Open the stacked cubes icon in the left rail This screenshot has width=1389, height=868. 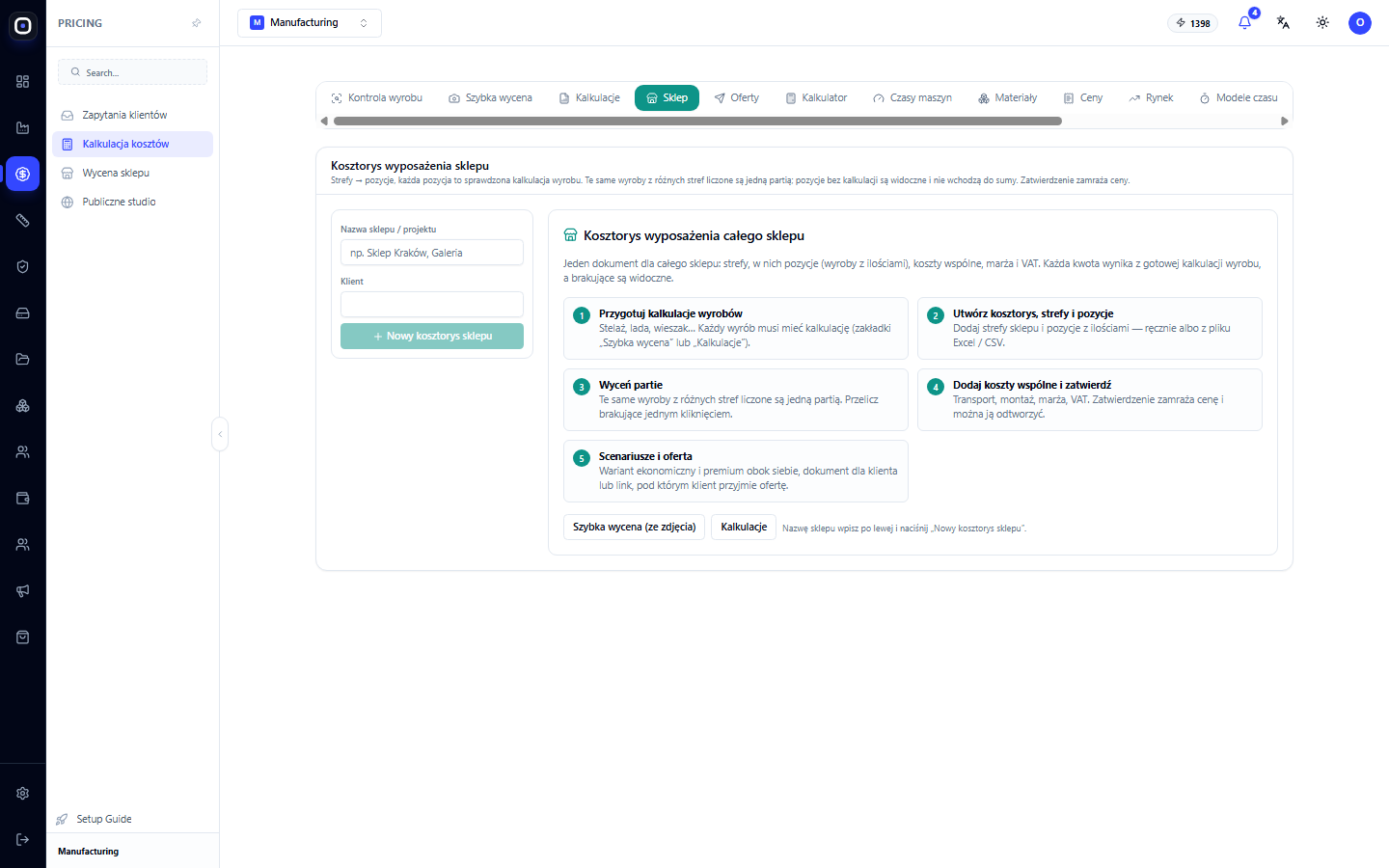tap(23, 406)
